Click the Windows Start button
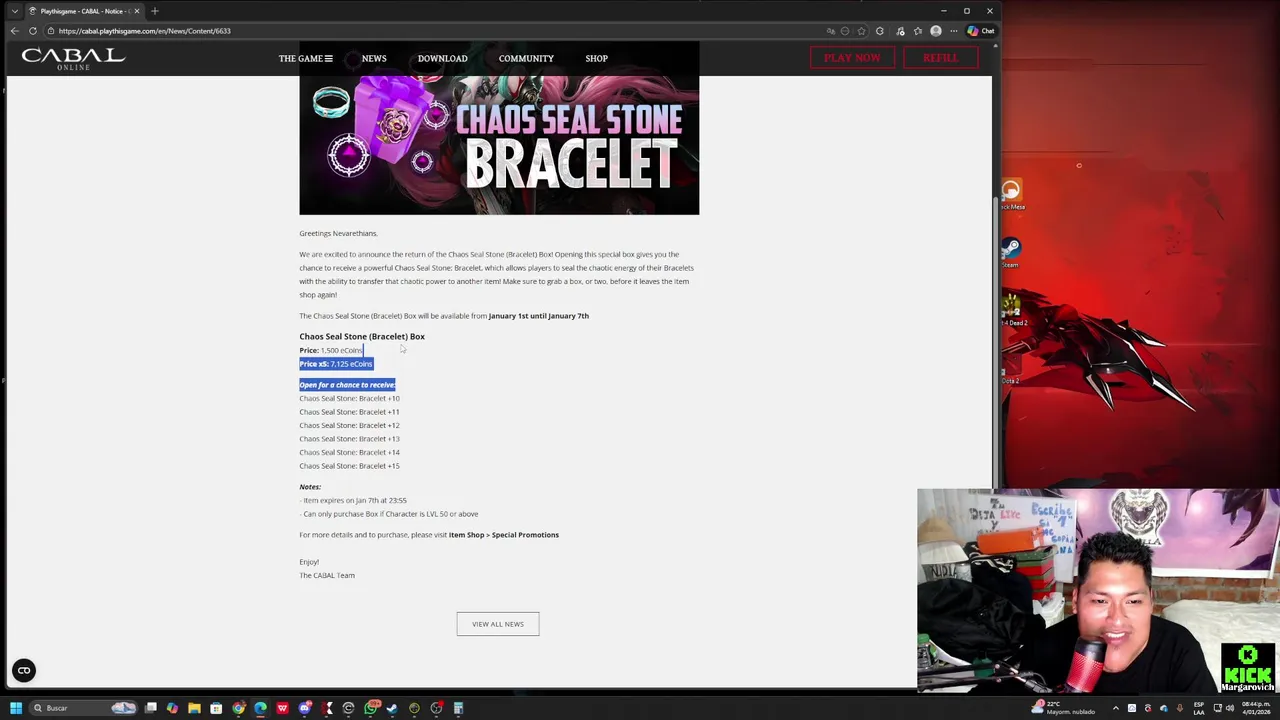The width and height of the screenshot is (1280, 720). coord(16,708)
